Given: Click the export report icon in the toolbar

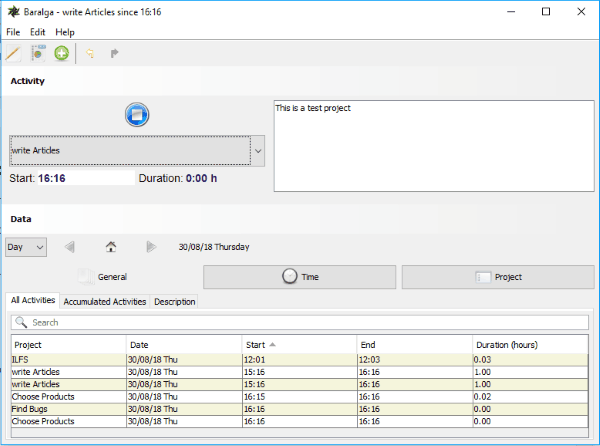Looking at the screenshot, I should [38, 53].
